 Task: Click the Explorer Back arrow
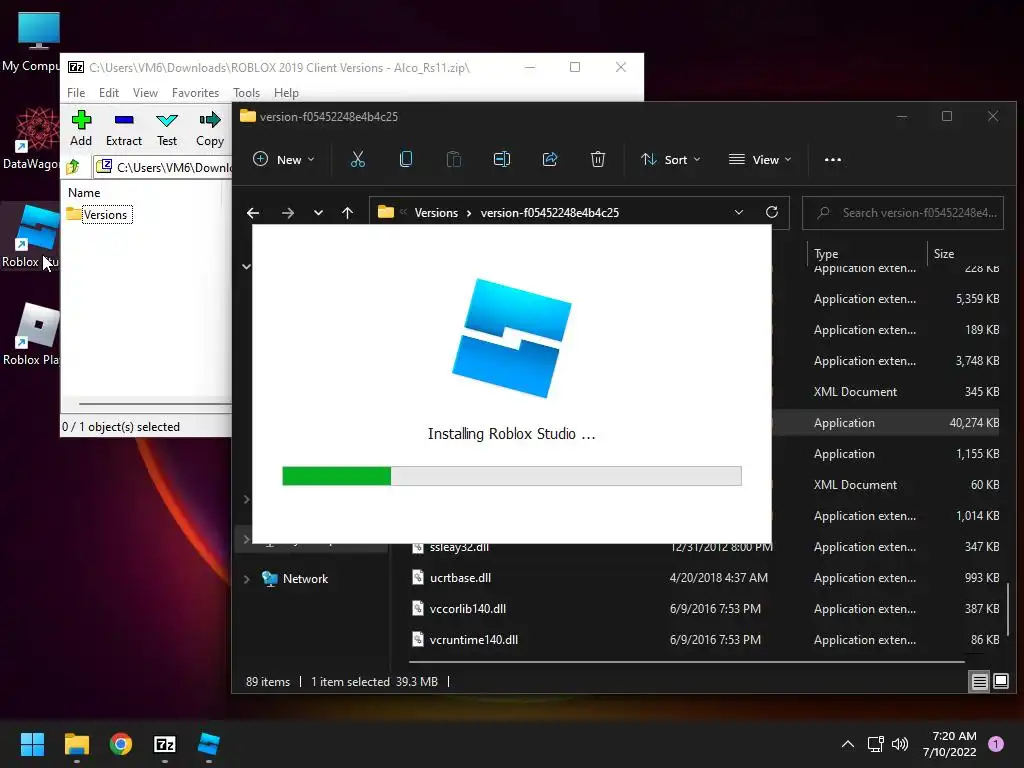tap(253, 213)
